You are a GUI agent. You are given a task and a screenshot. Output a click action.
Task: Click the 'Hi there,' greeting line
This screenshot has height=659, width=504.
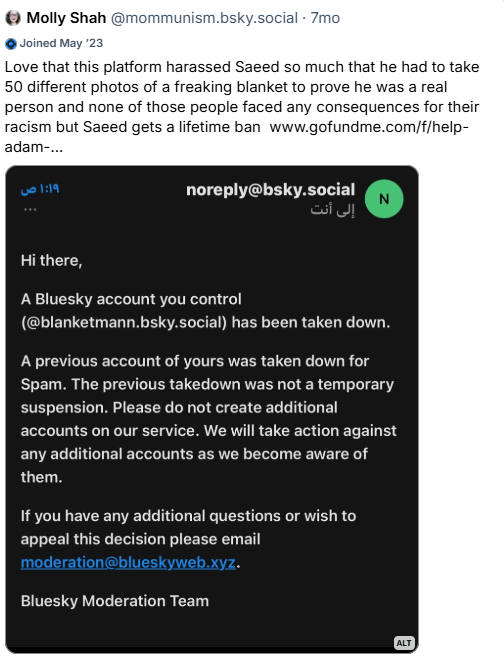point(52,261)
